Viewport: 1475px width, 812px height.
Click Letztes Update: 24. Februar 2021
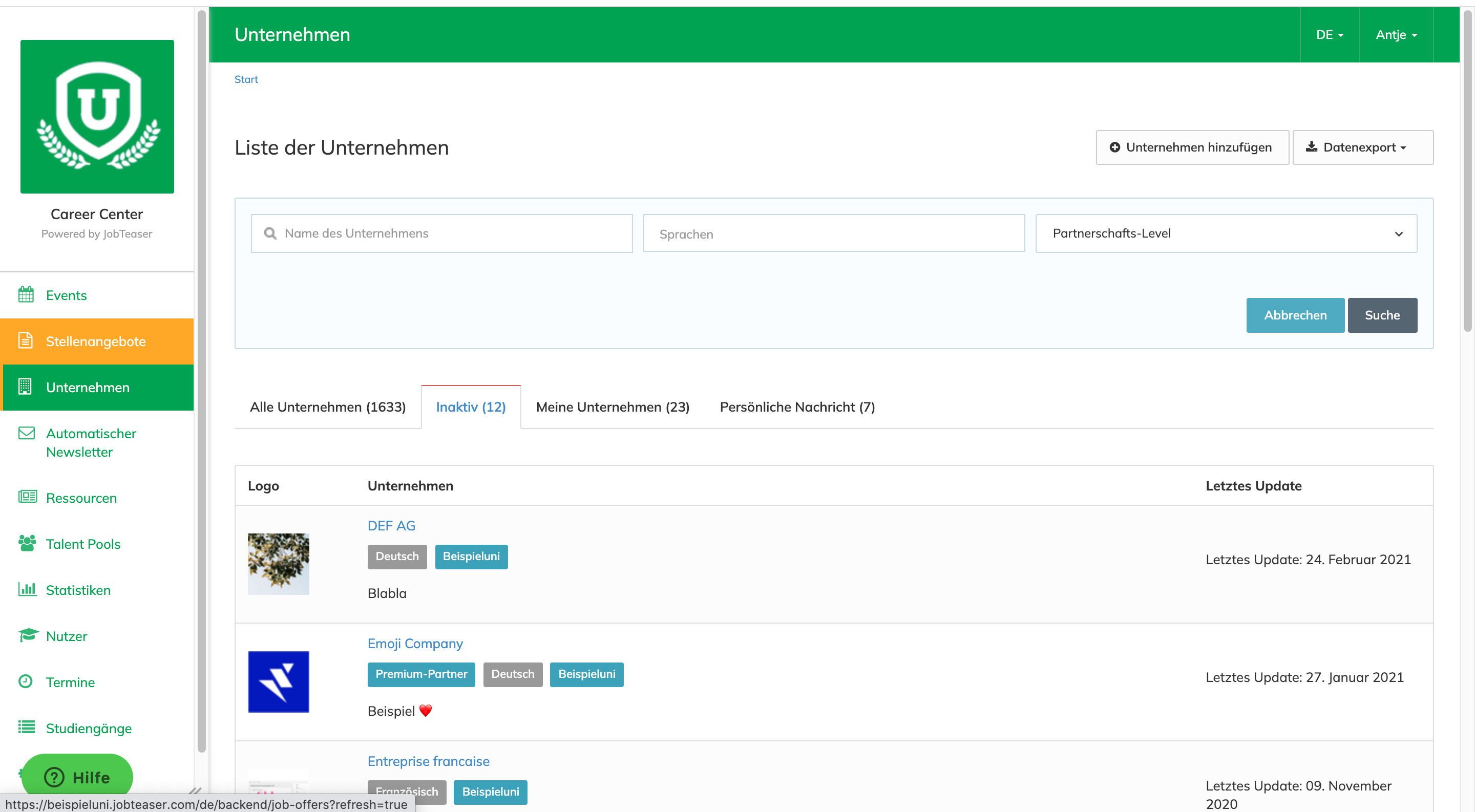(1309, 559)
